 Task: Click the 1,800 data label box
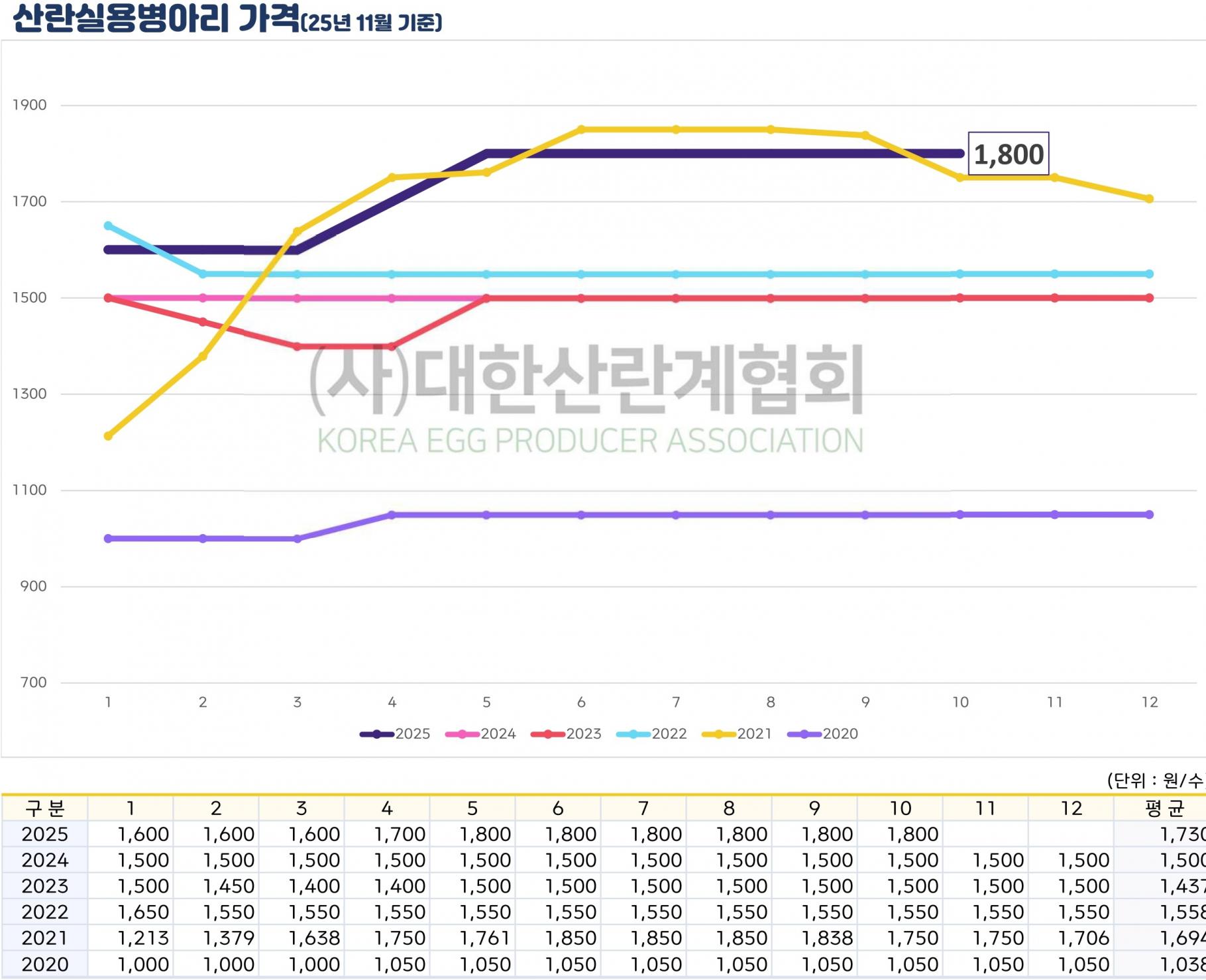[x=1008, y=154]
